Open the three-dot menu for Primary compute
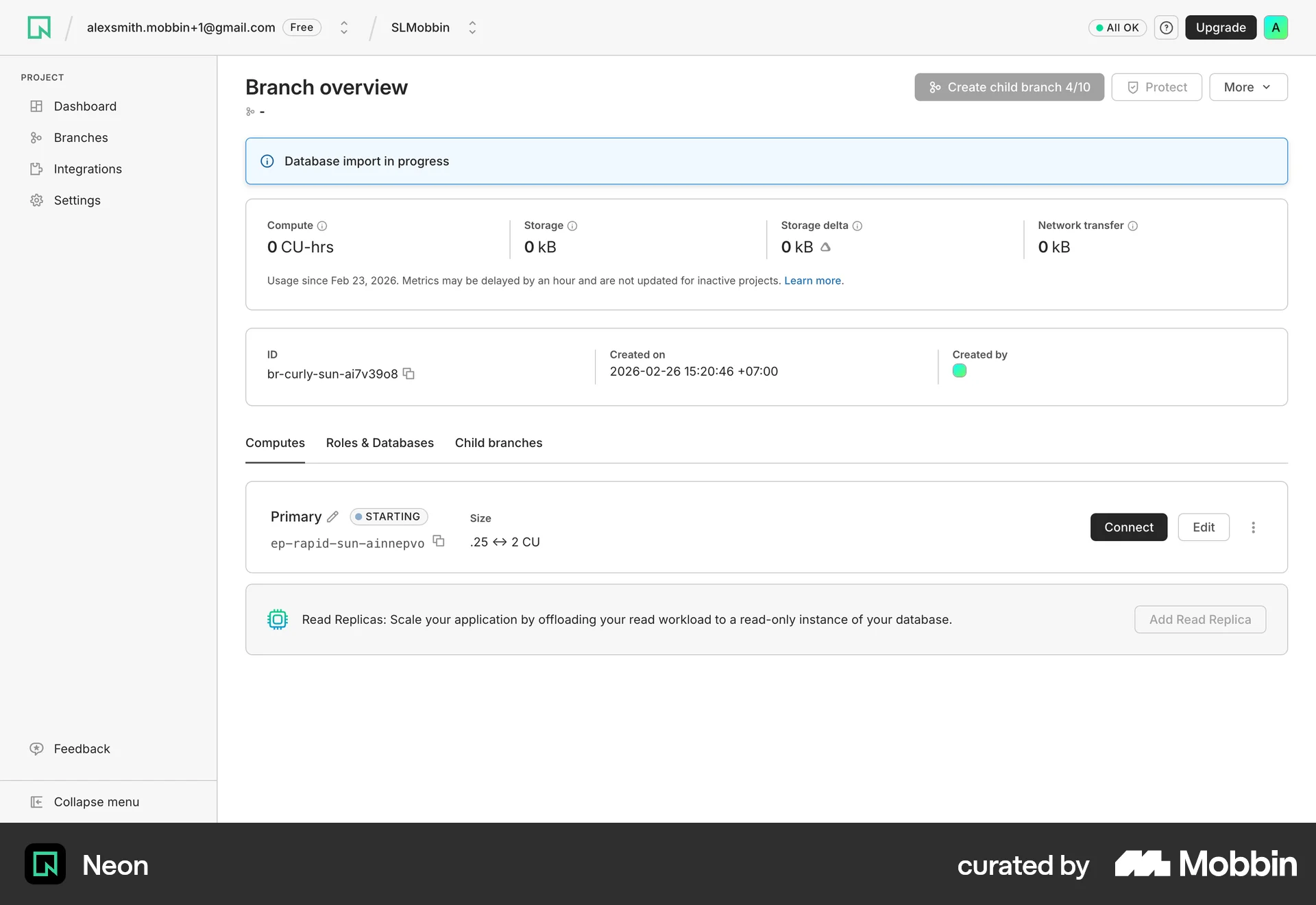1316x905 pixels. pyautogui.click(x=1253, y=527)
